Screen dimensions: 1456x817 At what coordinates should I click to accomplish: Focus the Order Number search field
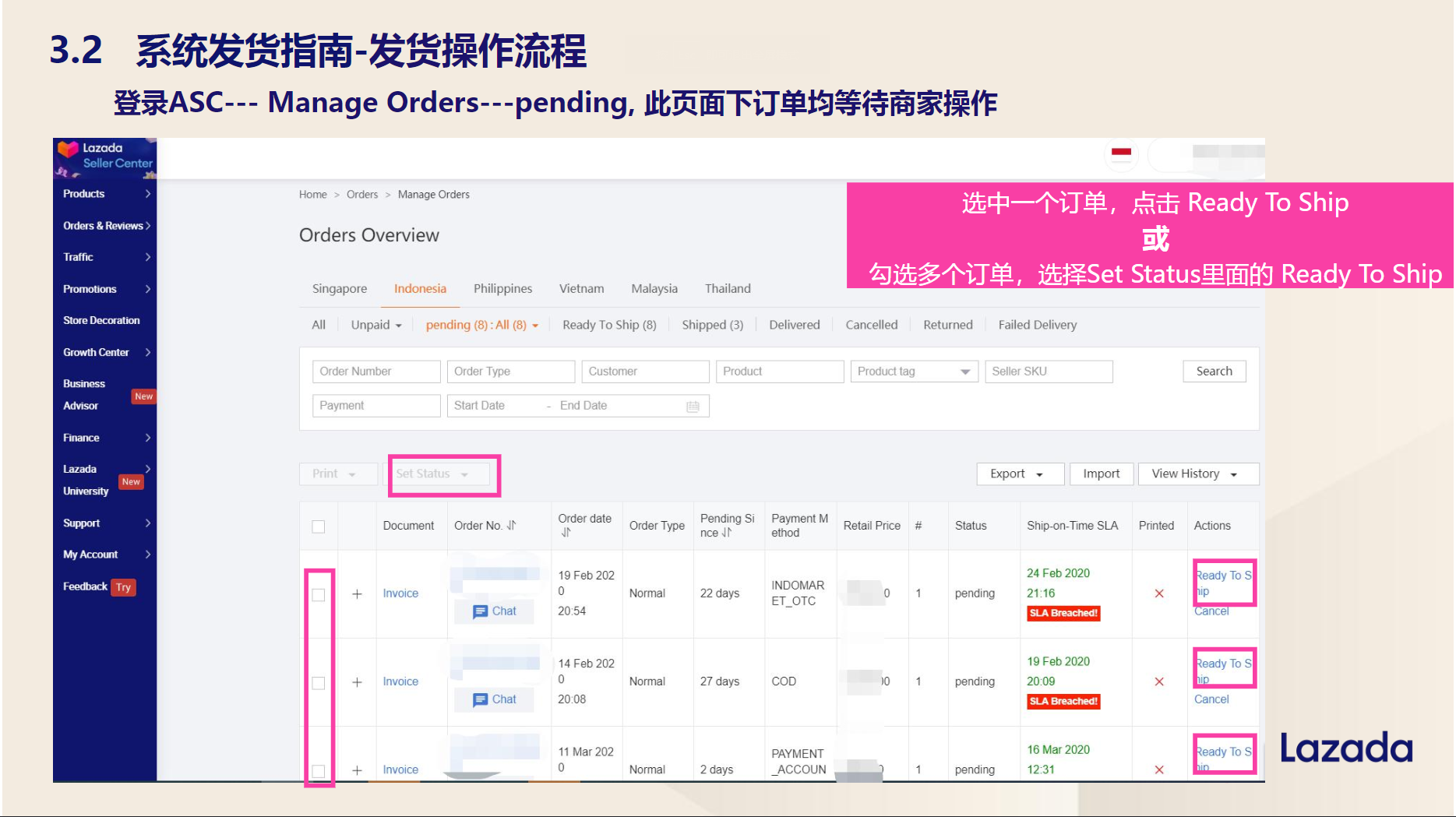(x=376, y=372)
